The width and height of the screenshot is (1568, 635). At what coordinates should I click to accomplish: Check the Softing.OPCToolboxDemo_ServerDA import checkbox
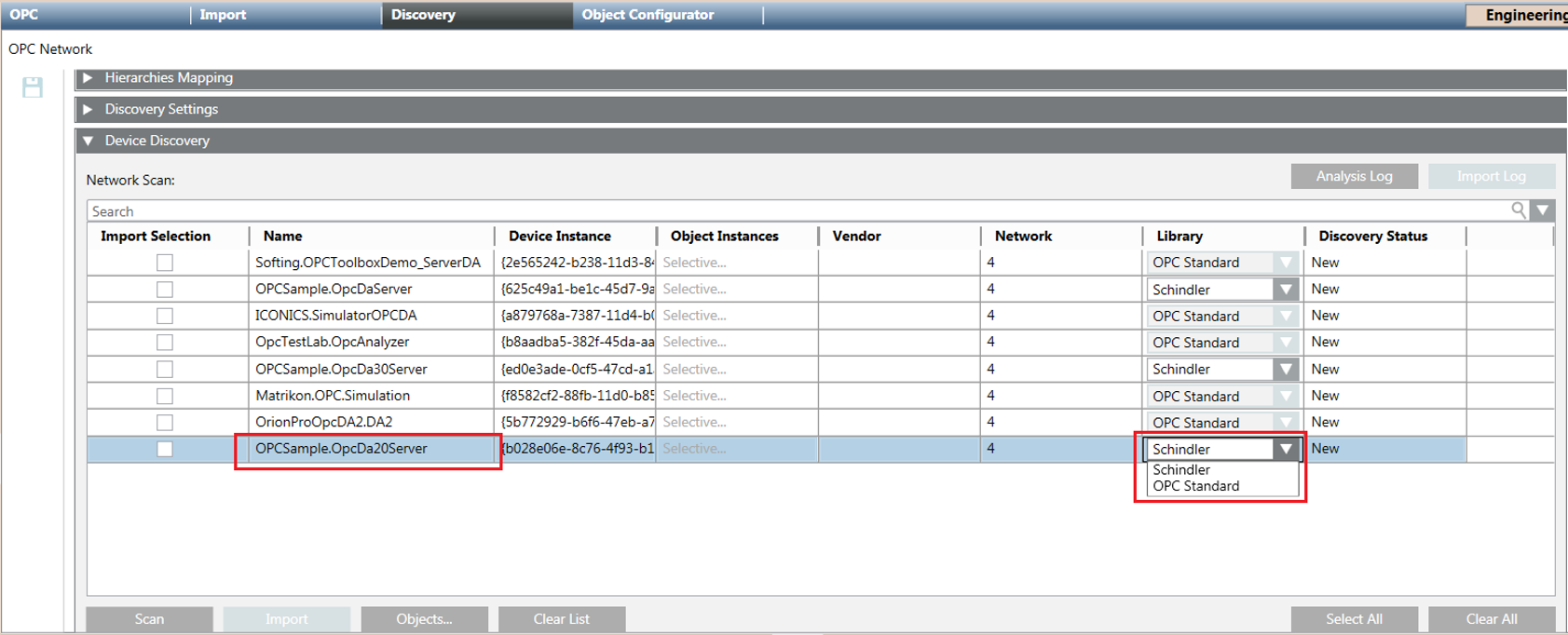tap(165, 263)
